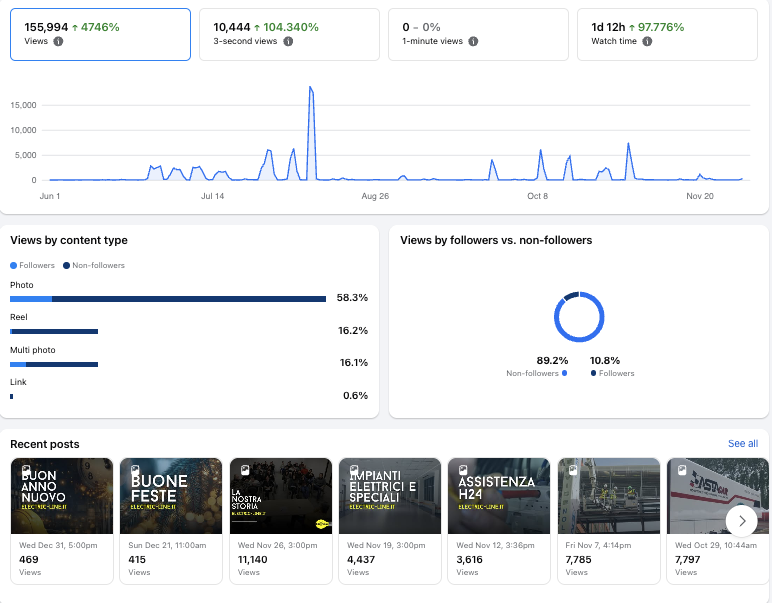Click the 10.8% Followers value
772x603 pixels.
pyautogui.click(x=605, y=360)
